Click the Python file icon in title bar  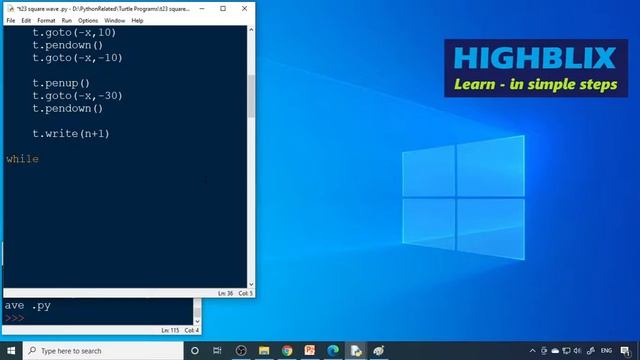(11, 9)
